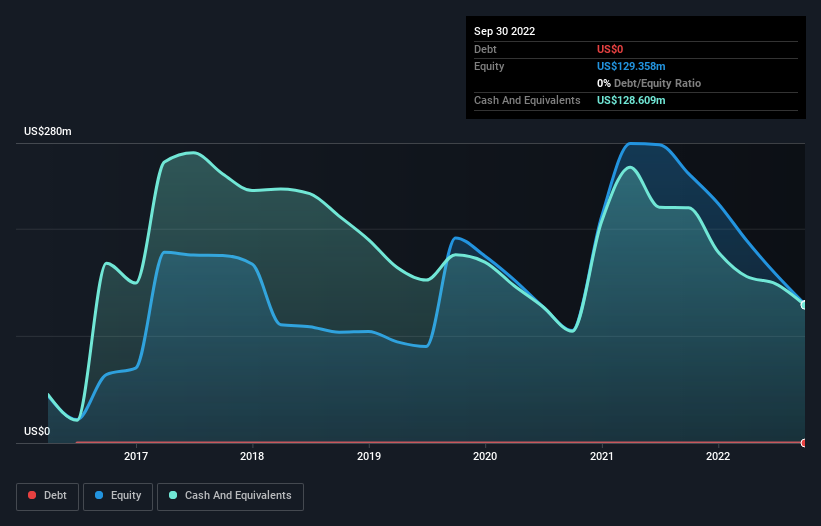The width and height of the screenshot is (821, 526).
Task: Click the Equity label in tooltip
Action: pos(489,66)
